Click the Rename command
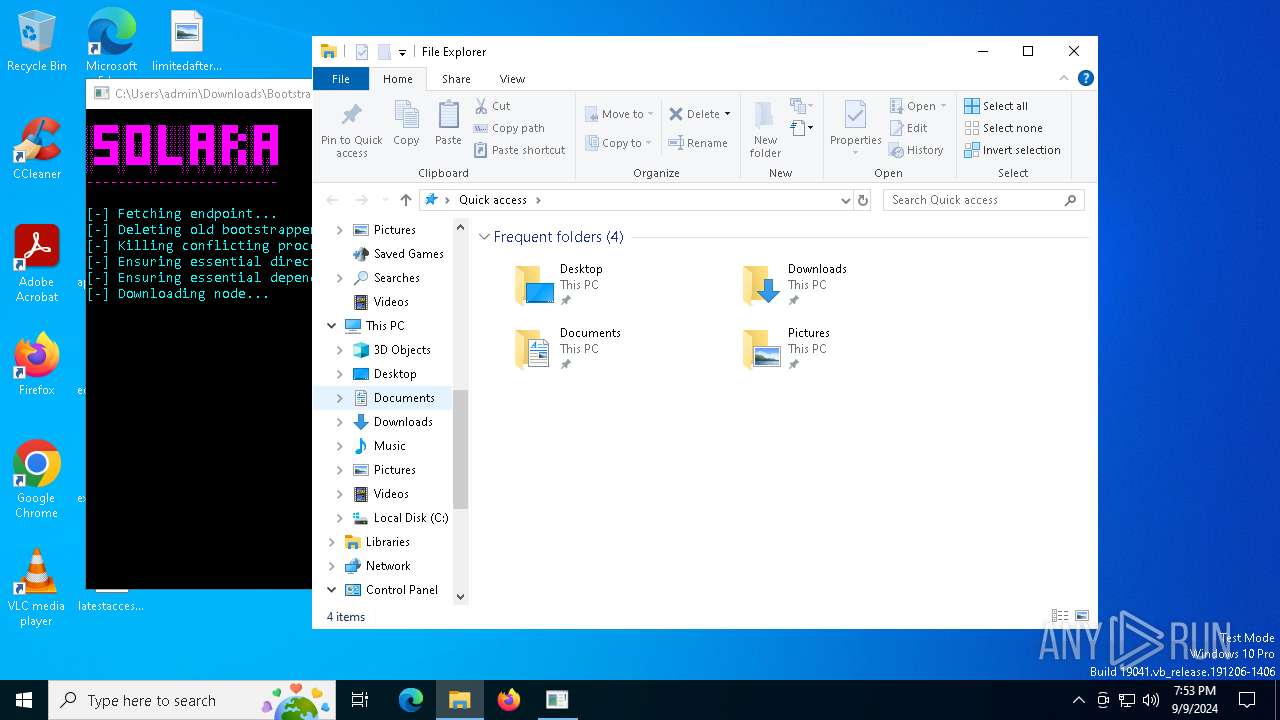 [x=698, y=143]
